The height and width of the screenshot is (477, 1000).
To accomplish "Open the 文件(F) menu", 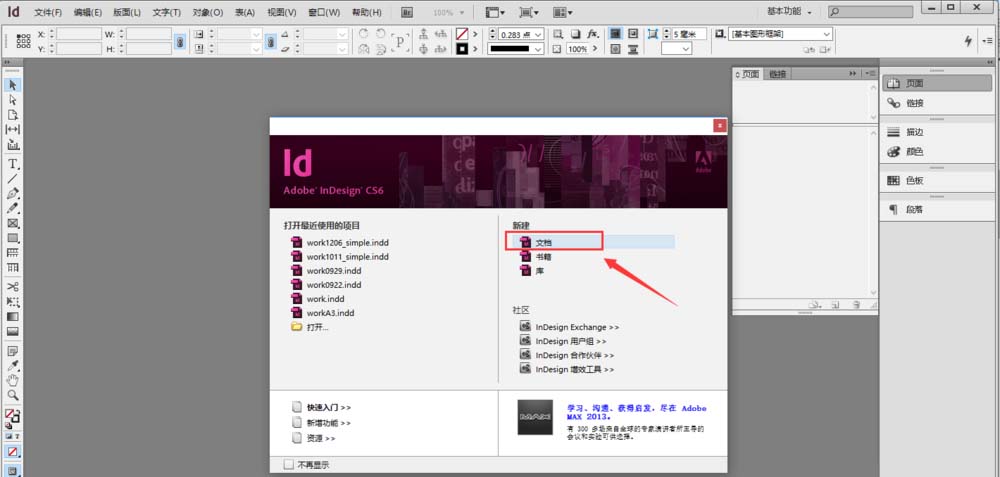I will pyautogui.click(x=48, y=12).
